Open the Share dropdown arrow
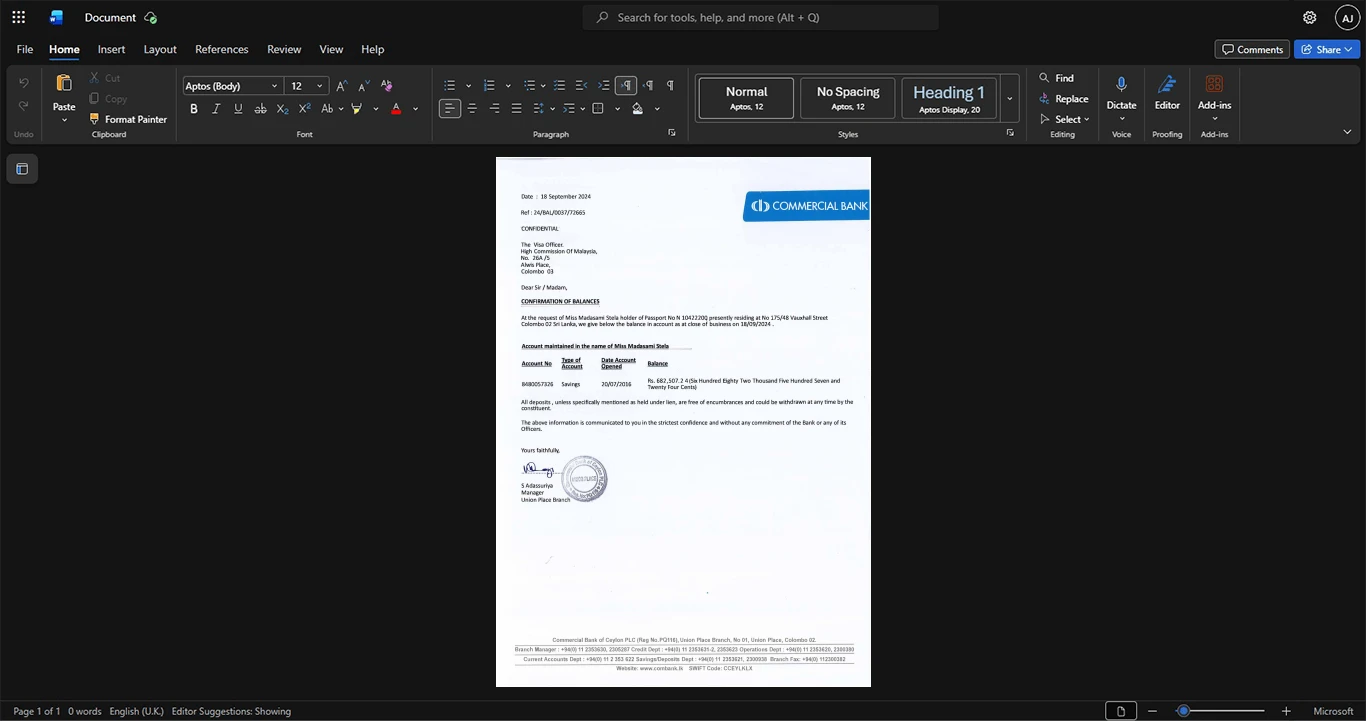This screenshot has height=721, width=1366. coord(1348,49)
